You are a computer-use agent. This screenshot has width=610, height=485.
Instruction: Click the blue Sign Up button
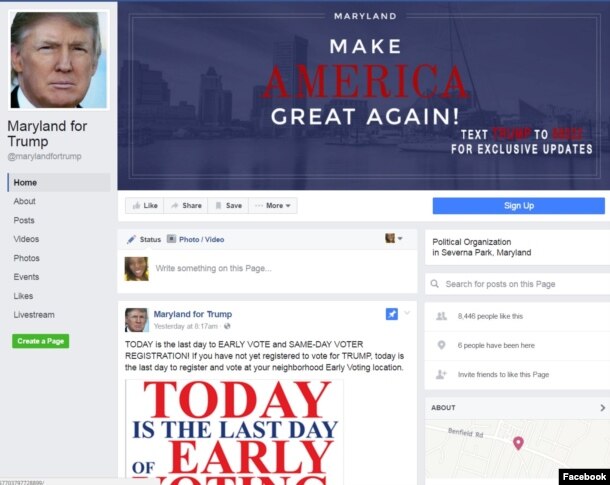tap(519, 205)
